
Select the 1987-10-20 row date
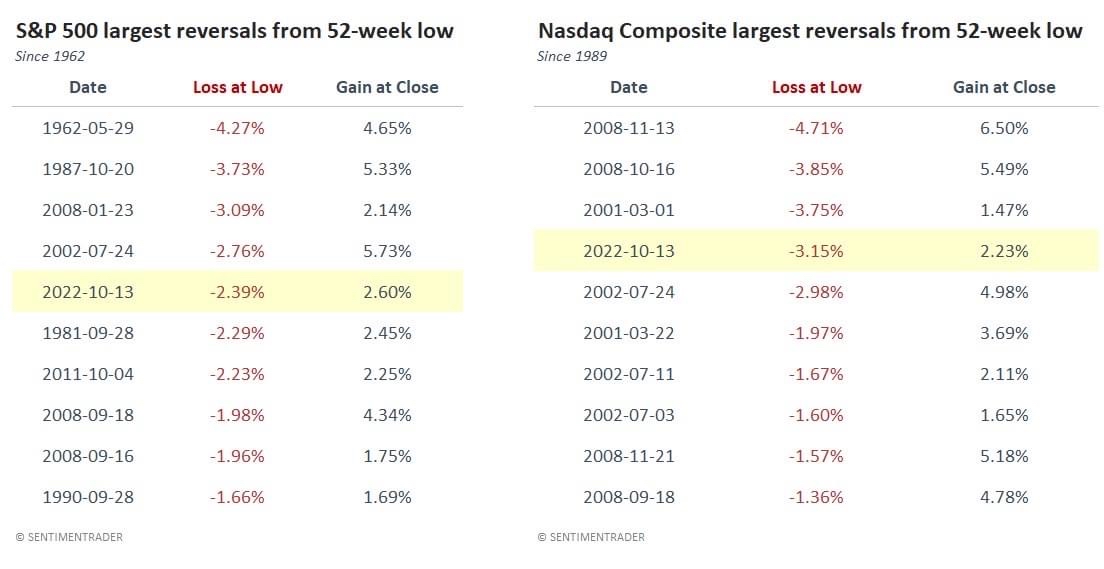pyautogui.click(x=88, y=169)
